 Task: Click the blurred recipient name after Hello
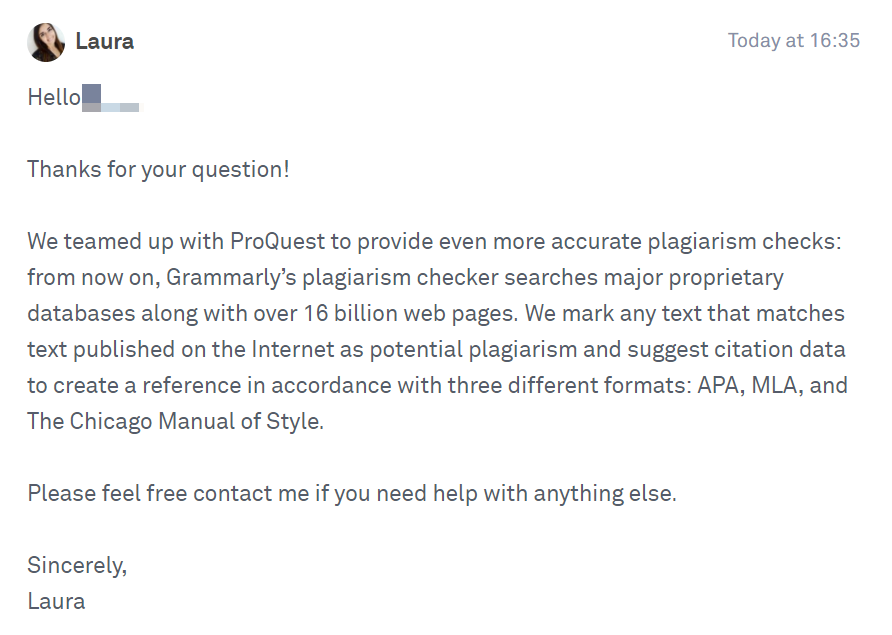[110, 98]
